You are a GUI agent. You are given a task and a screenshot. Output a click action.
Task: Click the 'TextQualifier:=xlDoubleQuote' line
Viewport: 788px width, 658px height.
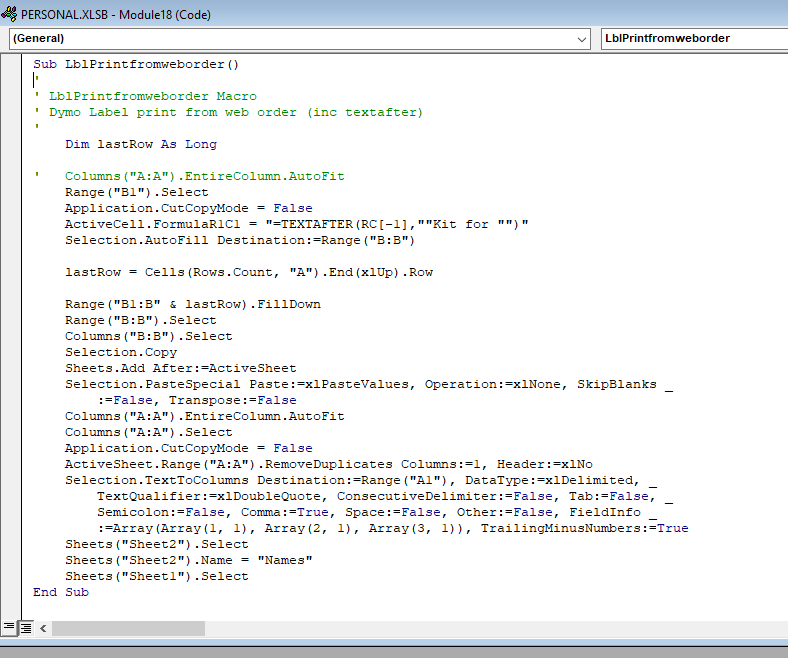coord(384,497)
